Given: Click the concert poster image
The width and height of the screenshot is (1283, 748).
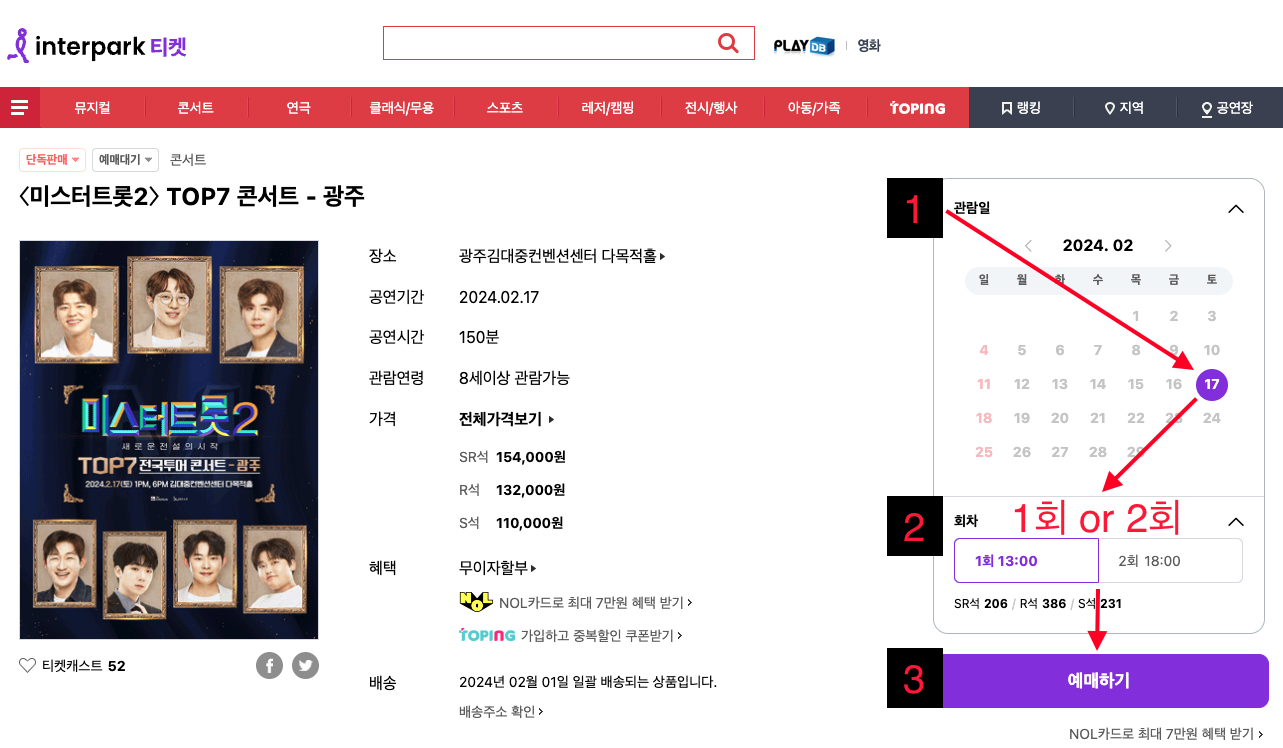Looking at the screenshot, I should (169, 440).
